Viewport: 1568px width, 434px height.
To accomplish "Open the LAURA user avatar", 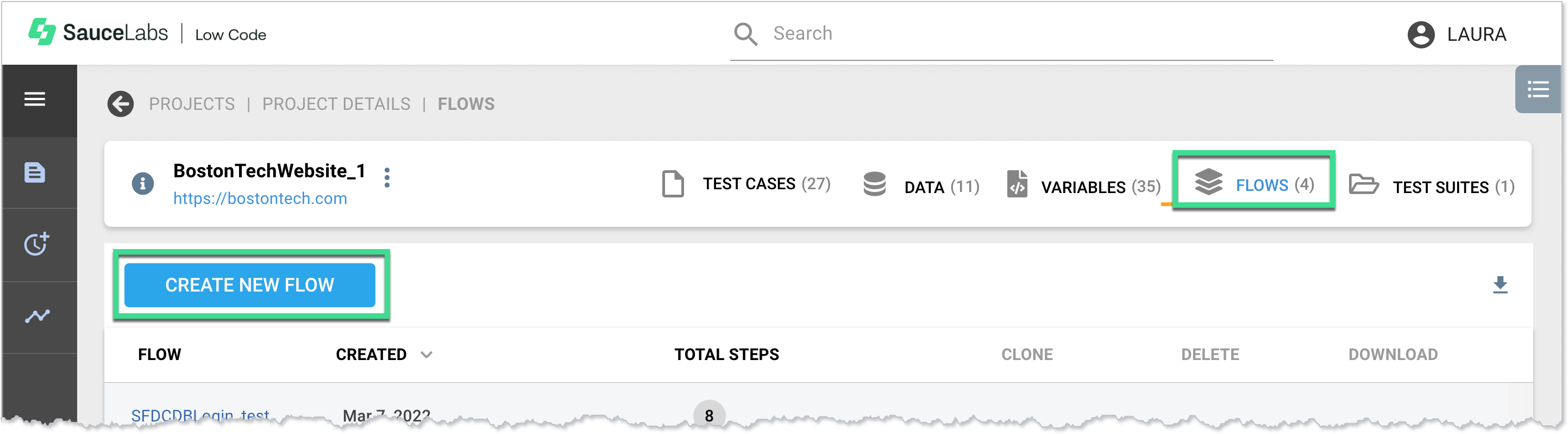I will point(1421,34).
